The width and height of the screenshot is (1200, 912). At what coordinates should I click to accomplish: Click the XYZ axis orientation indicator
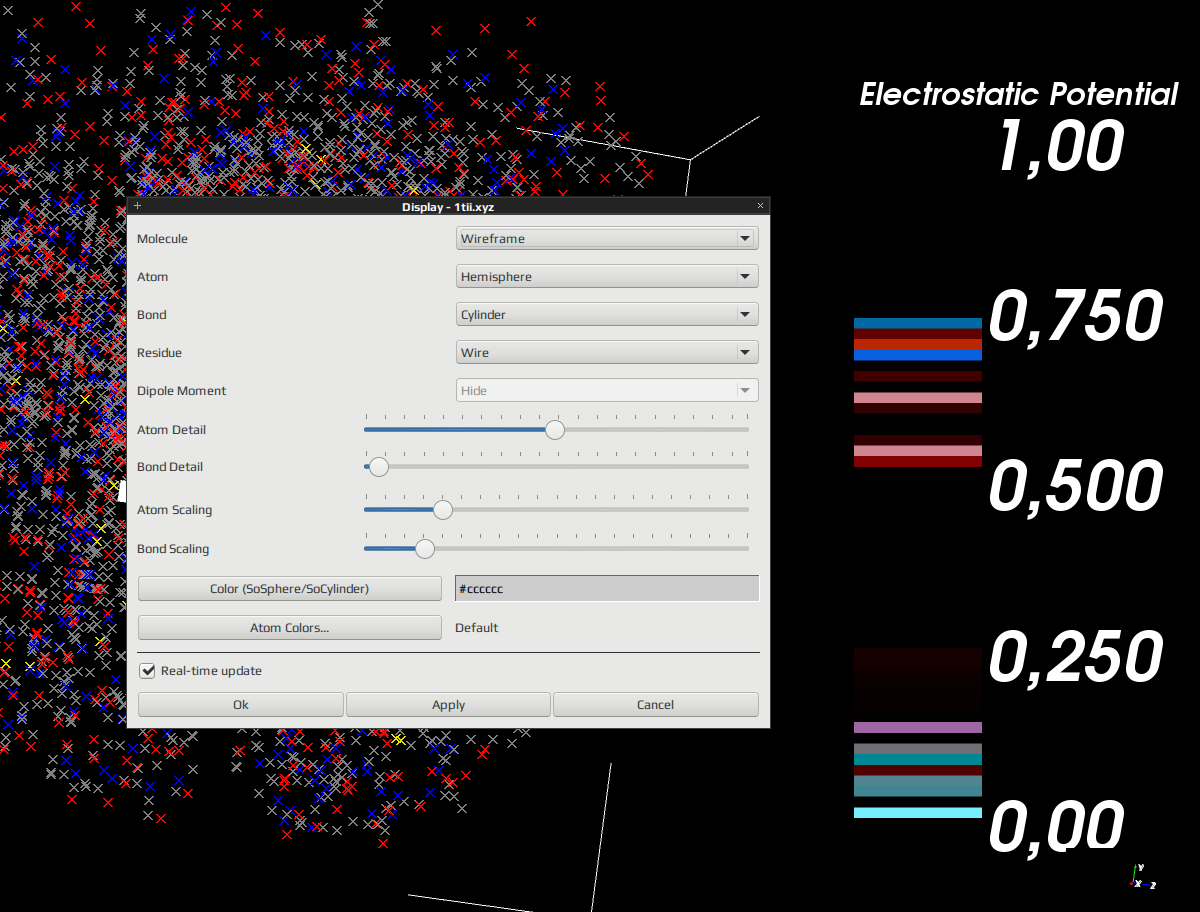pyautogui.click(x=1142, y=878)
